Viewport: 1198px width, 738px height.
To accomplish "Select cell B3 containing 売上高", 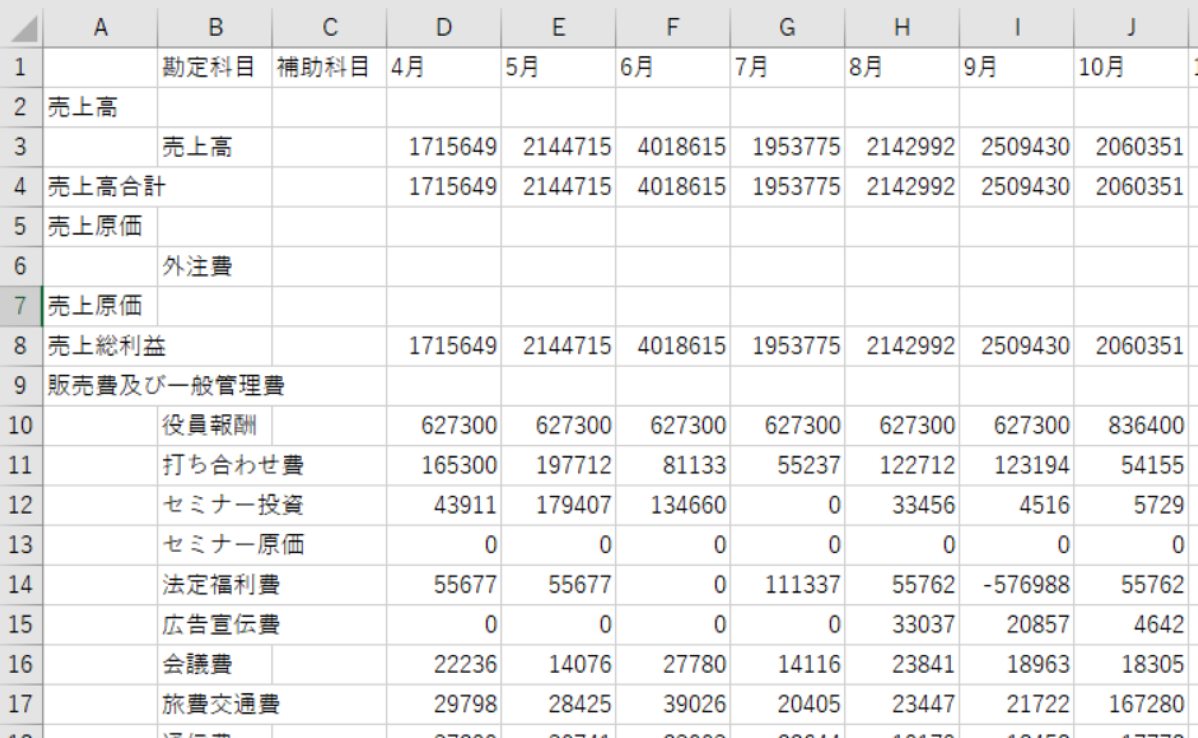I will [215, 147].
